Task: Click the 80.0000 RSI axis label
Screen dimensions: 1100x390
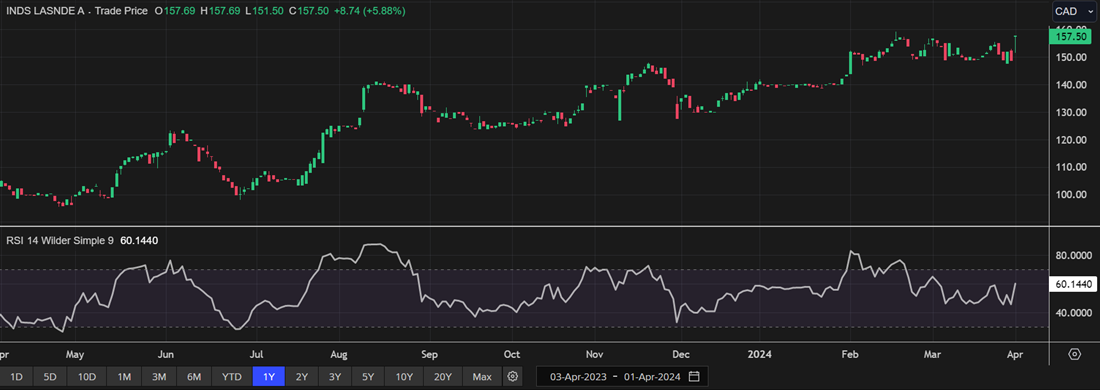Action: (1074, 255)
